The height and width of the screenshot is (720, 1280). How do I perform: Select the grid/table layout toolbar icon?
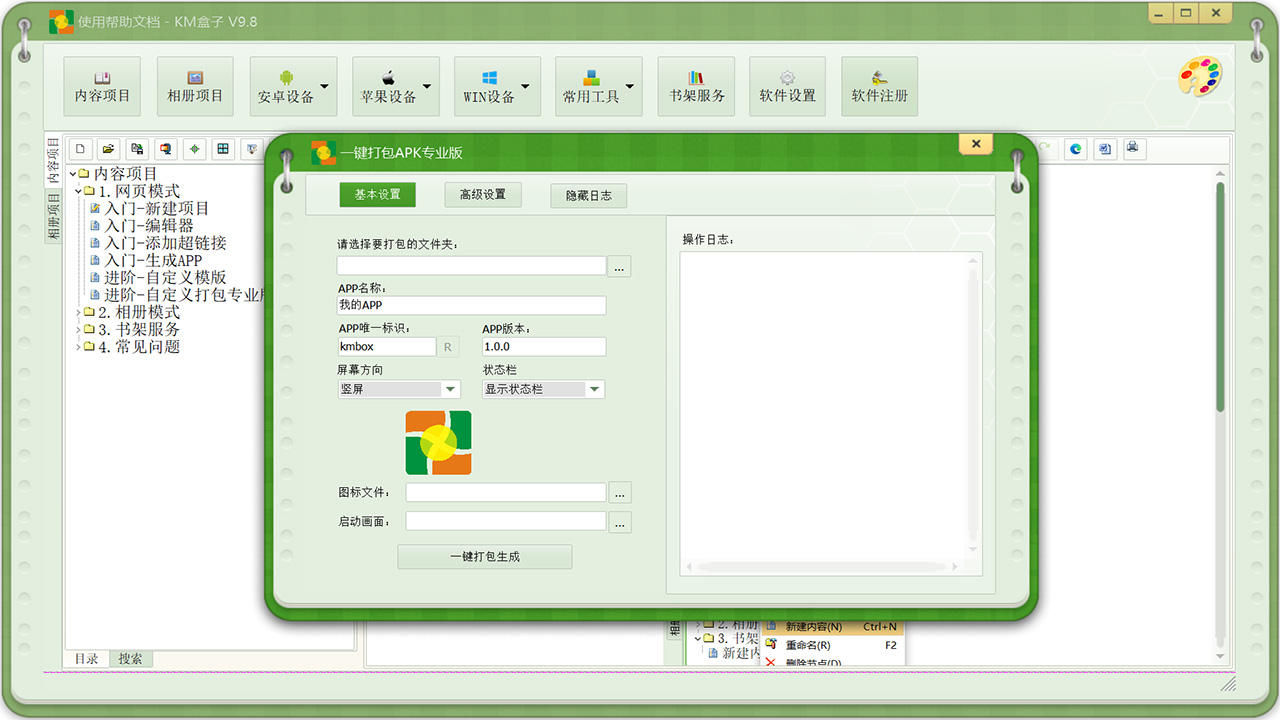coord(222,148)
